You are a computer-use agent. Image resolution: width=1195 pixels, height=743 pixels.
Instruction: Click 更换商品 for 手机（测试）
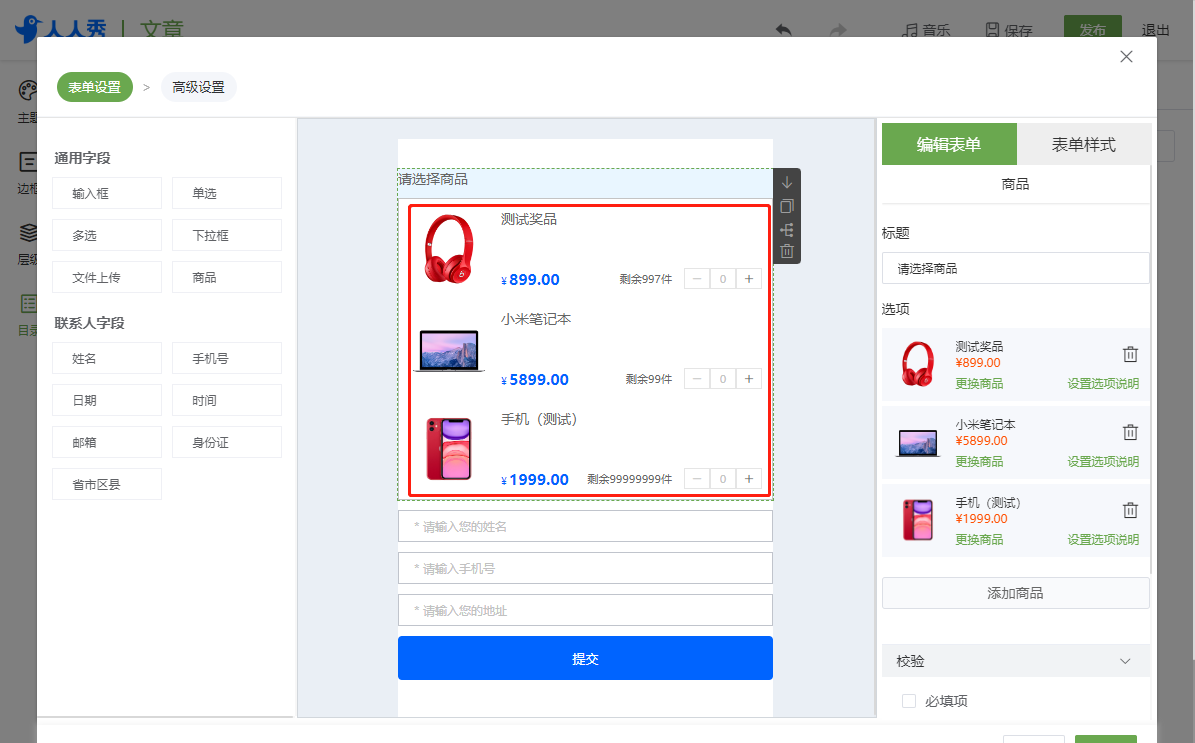click(979, 540)
